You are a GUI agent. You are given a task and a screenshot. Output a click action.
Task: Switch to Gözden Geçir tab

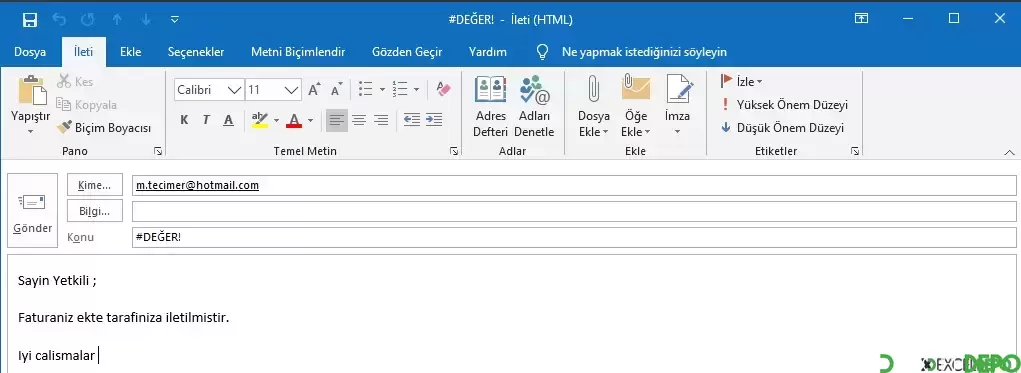coord(407,52)
